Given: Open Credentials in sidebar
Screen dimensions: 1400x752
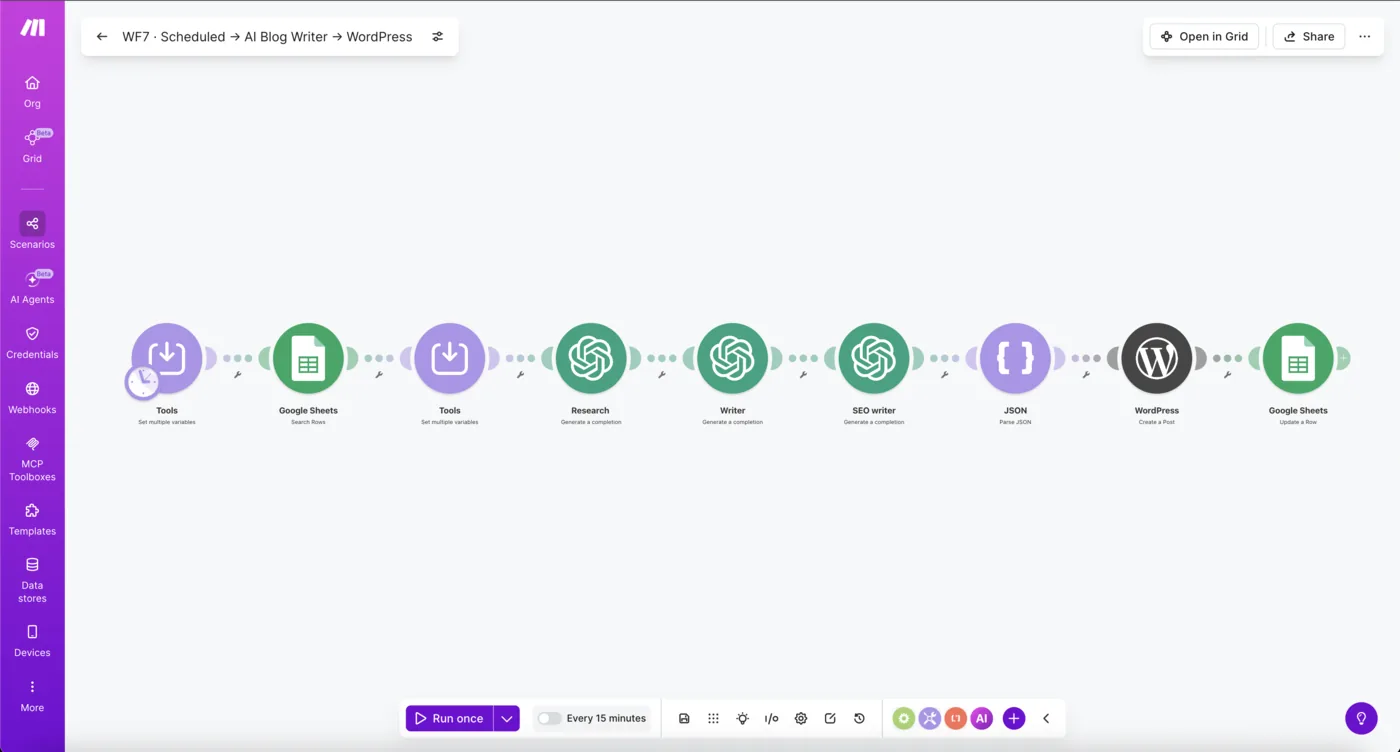Looking at the screenshot, I should point(32,342).
